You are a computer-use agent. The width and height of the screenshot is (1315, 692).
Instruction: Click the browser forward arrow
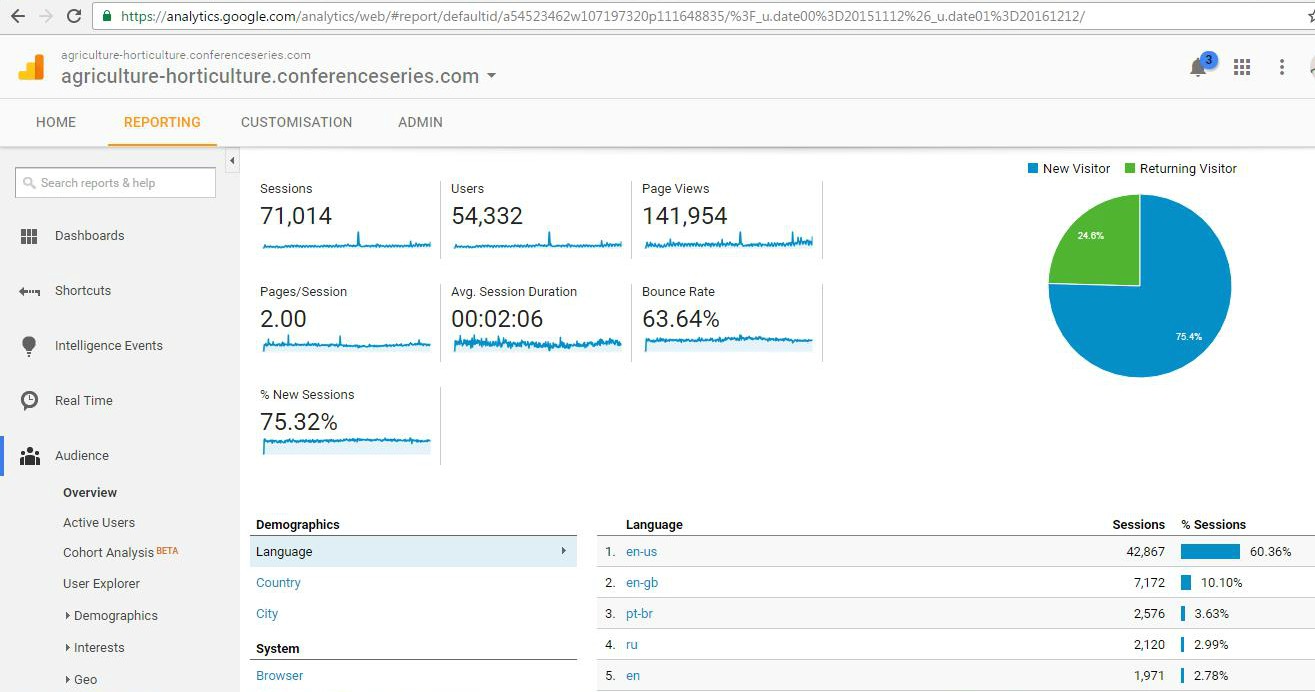[x=46, y=16]
